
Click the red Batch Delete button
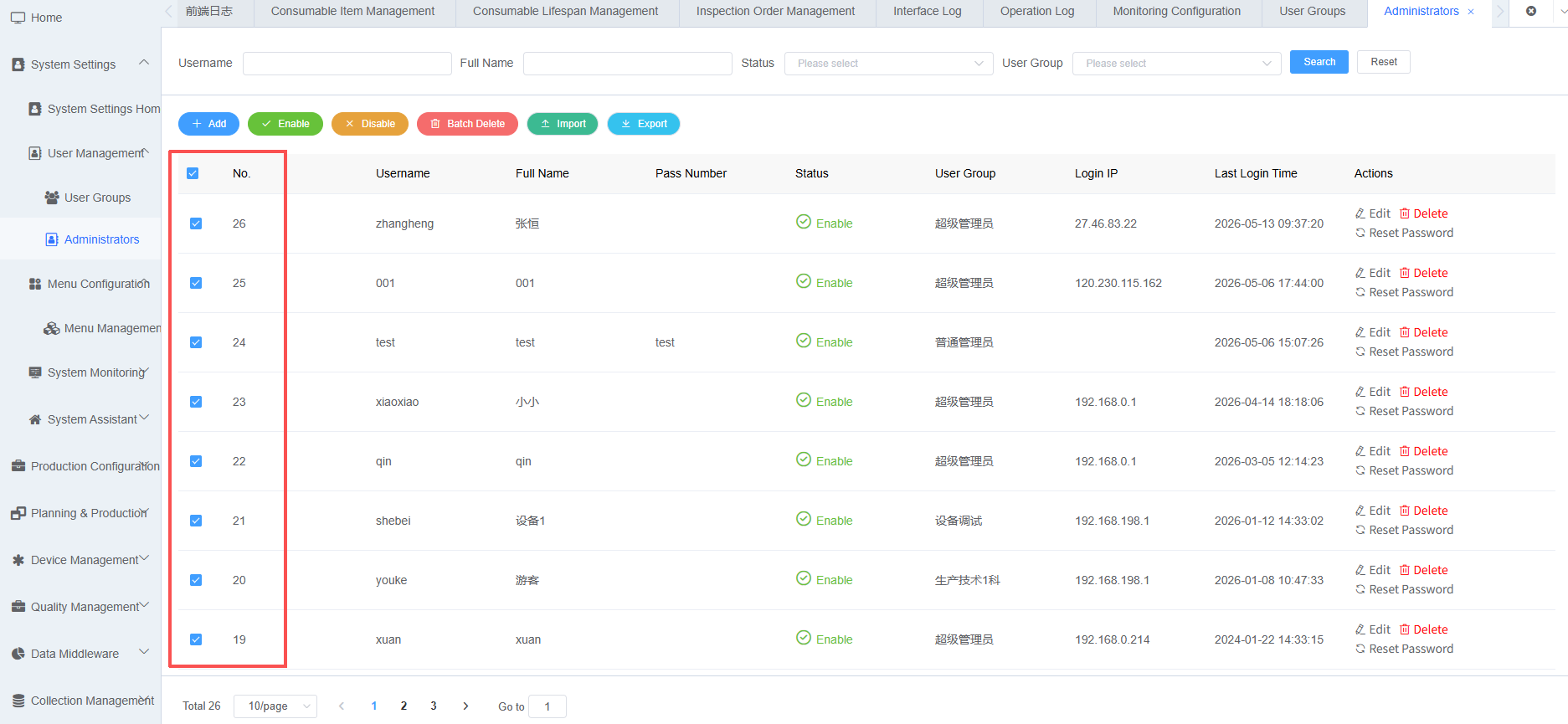coord(467,124)
